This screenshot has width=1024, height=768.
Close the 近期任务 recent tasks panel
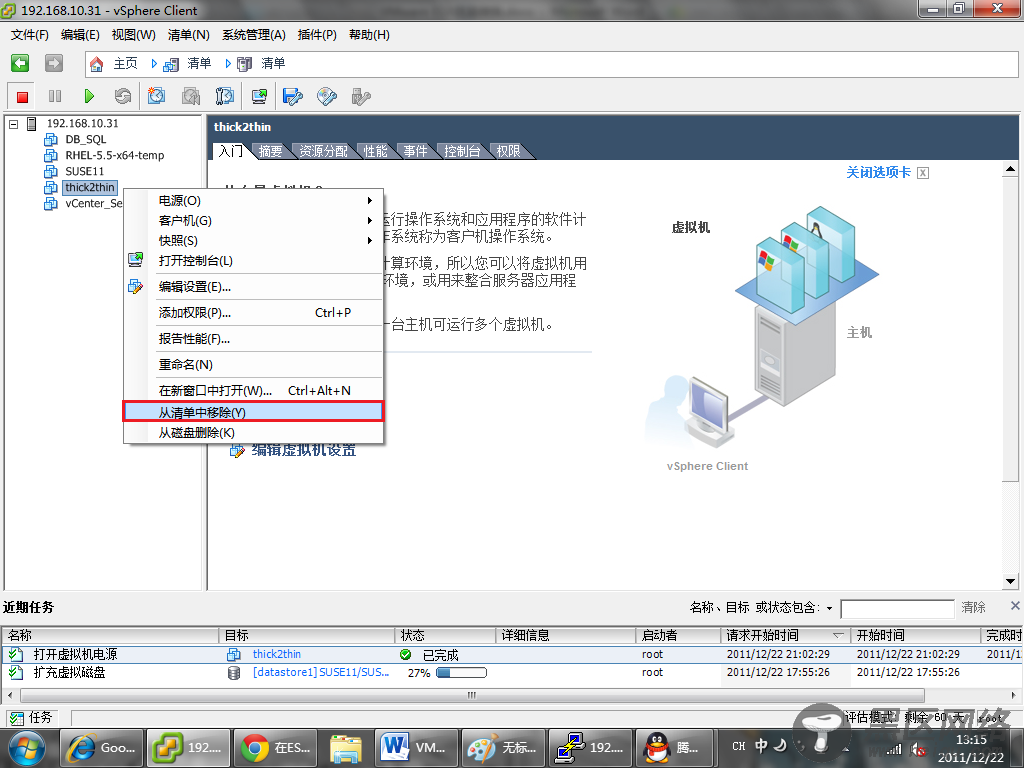[1015, 606]
